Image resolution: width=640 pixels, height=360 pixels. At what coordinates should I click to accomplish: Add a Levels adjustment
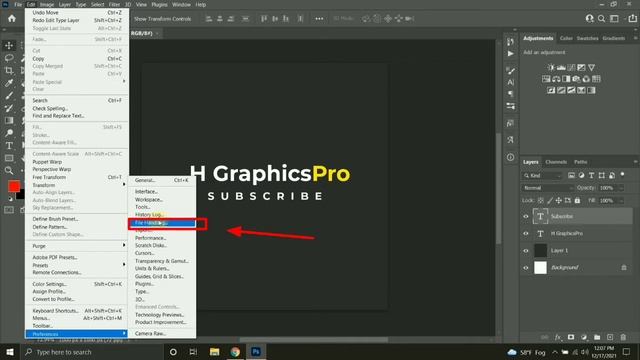tap(561, 67)
